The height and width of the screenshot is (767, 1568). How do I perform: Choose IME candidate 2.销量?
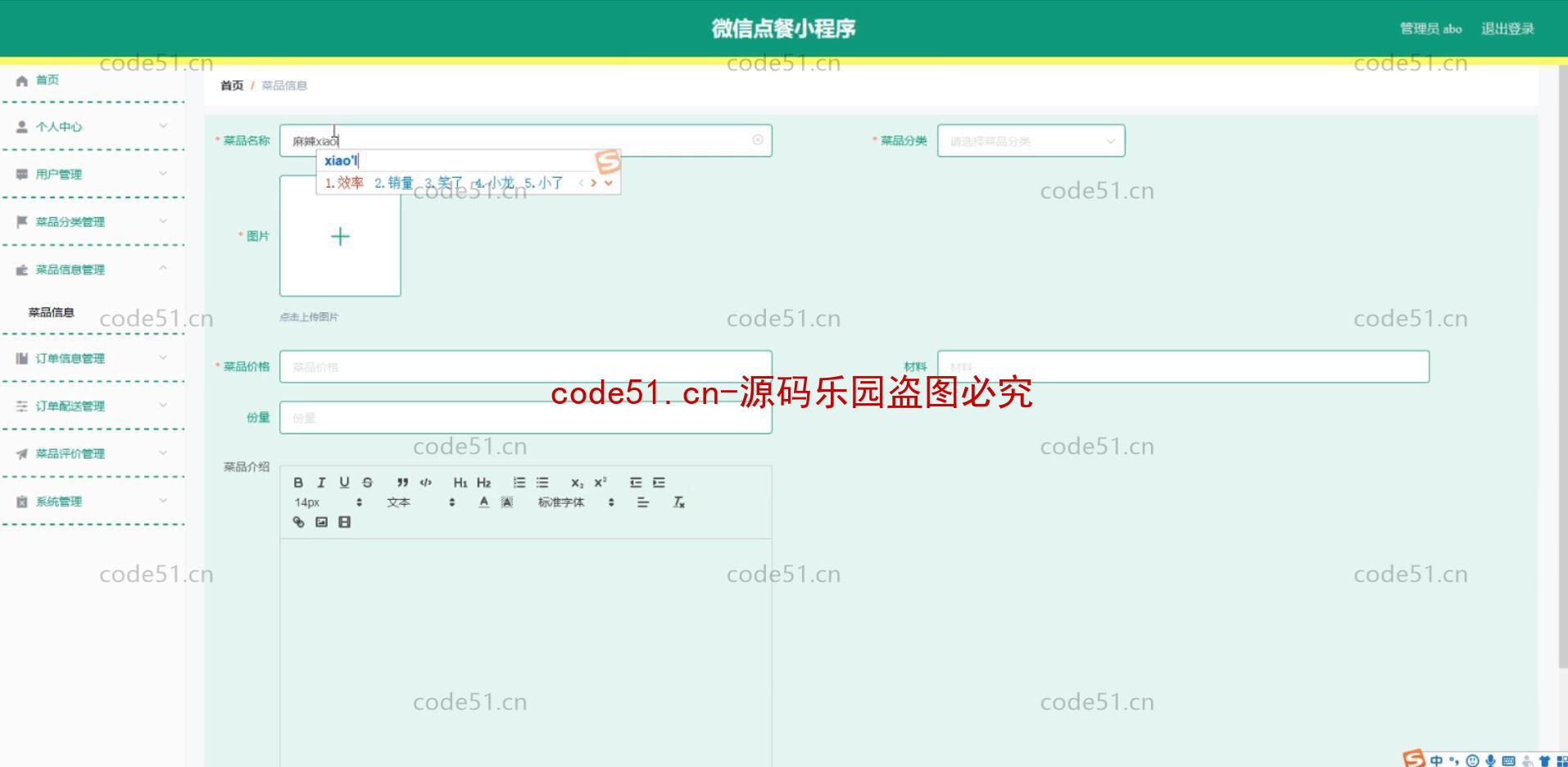(394, 183)
